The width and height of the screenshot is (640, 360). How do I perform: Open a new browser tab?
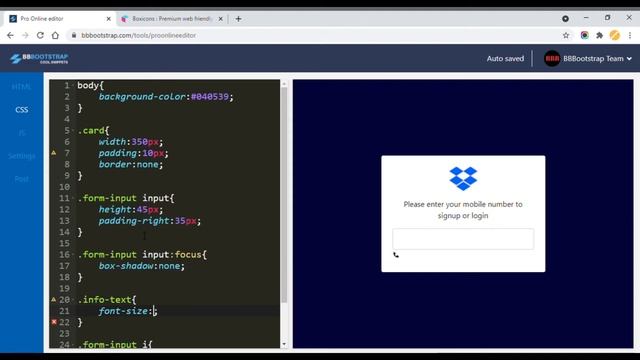click(x=238, y=19)
